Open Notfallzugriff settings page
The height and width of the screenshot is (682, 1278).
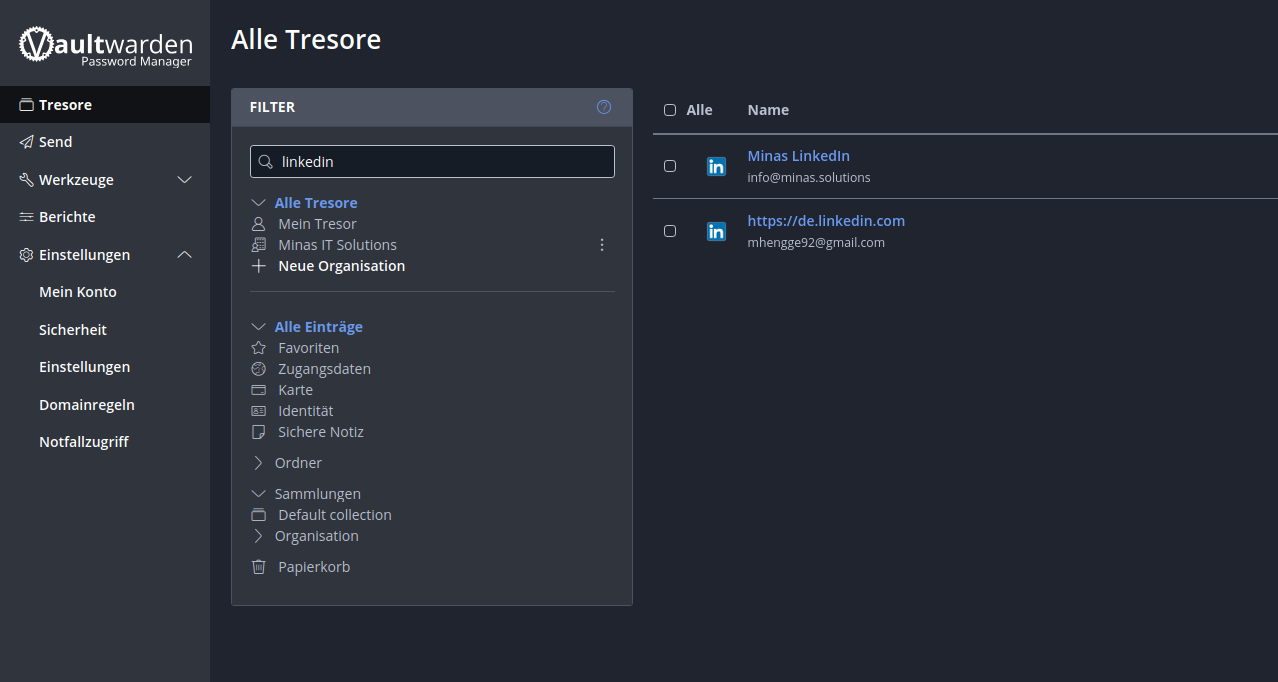pyautogui.click(x=84, y=442)
